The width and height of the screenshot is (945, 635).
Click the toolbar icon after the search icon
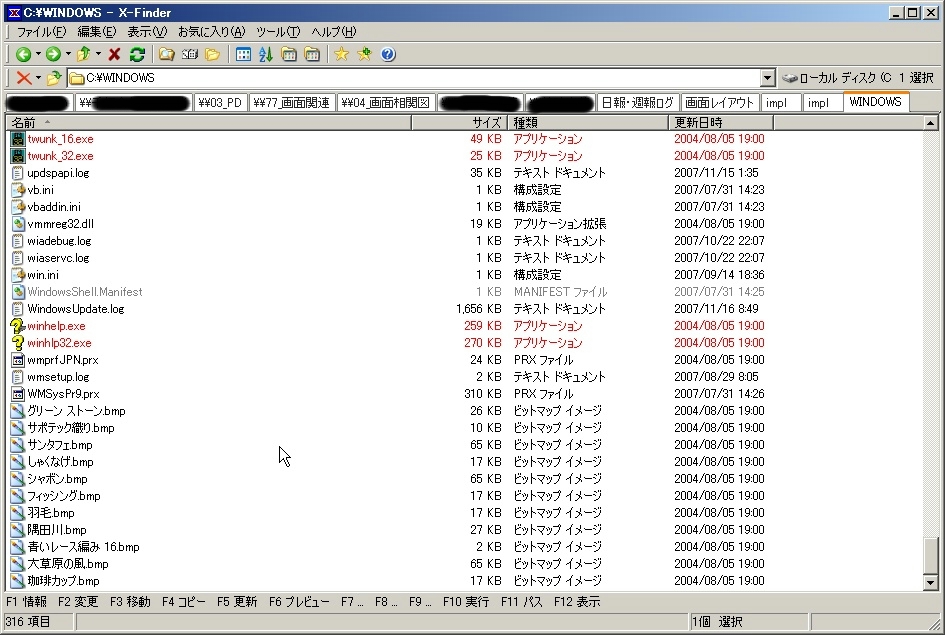pyautogui.click(x=190, y=55)
